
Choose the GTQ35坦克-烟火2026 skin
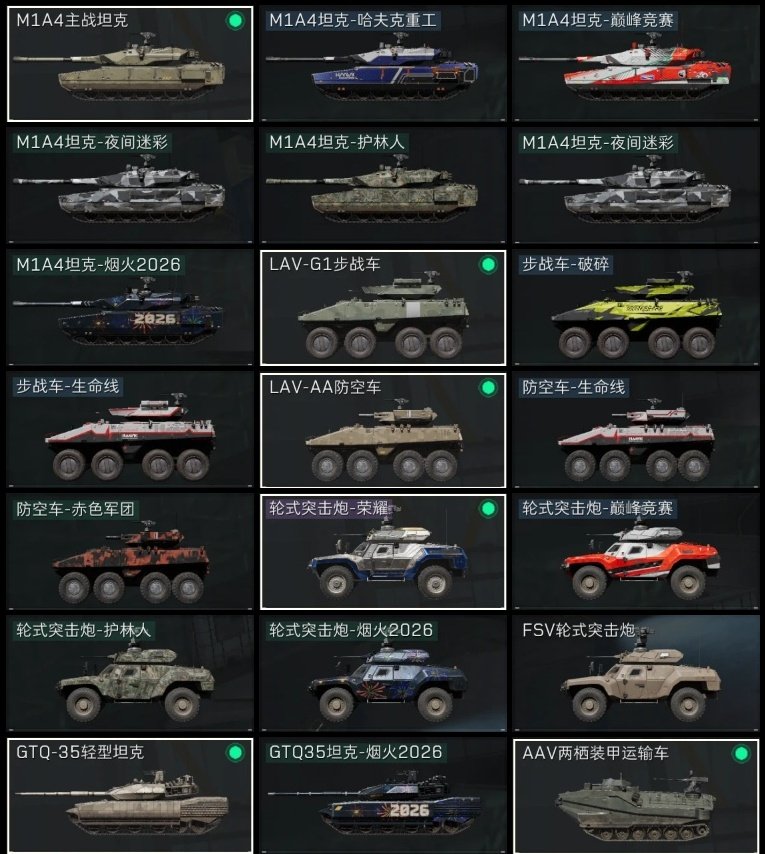383,796
